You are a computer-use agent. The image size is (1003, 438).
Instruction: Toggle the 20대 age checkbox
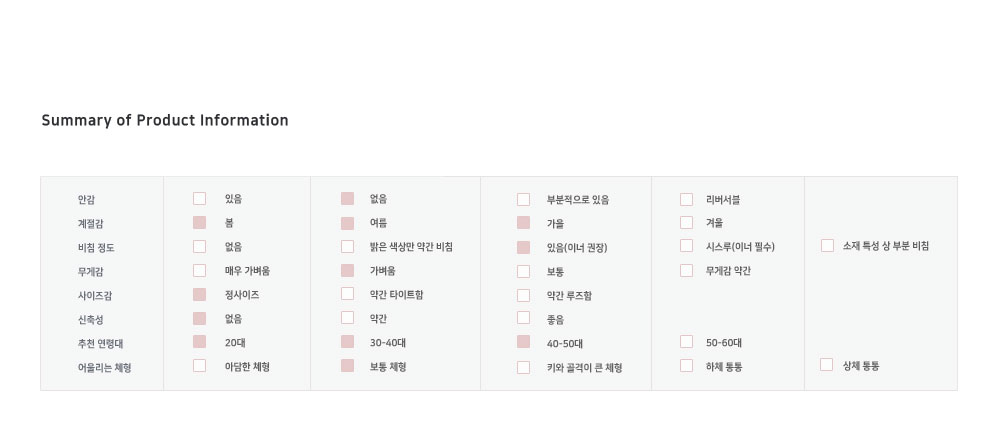(200, 342)
